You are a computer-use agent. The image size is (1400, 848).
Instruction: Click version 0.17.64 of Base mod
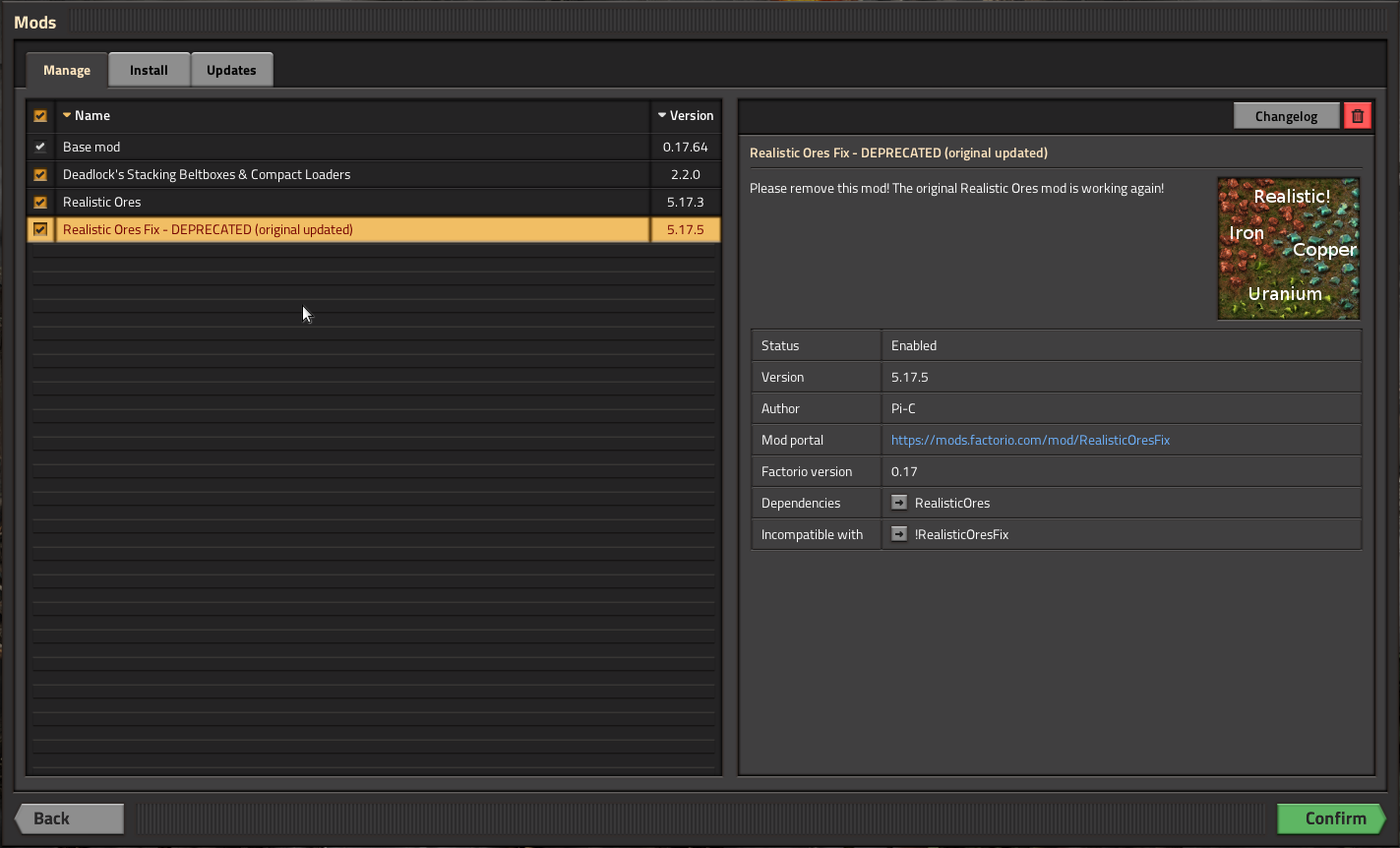point(686,147)
